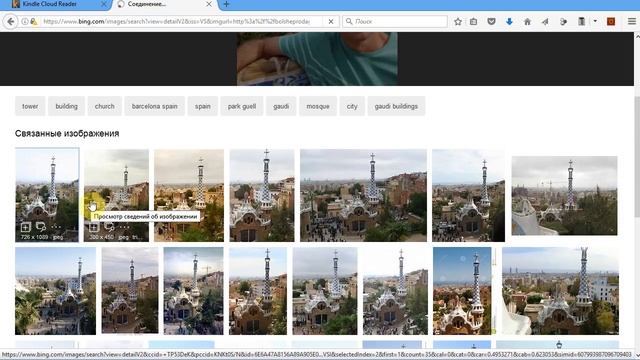Viewport: 640px width, 360px height.
Task: Open the Pocket shield icon
Action: tap(491, 22)
